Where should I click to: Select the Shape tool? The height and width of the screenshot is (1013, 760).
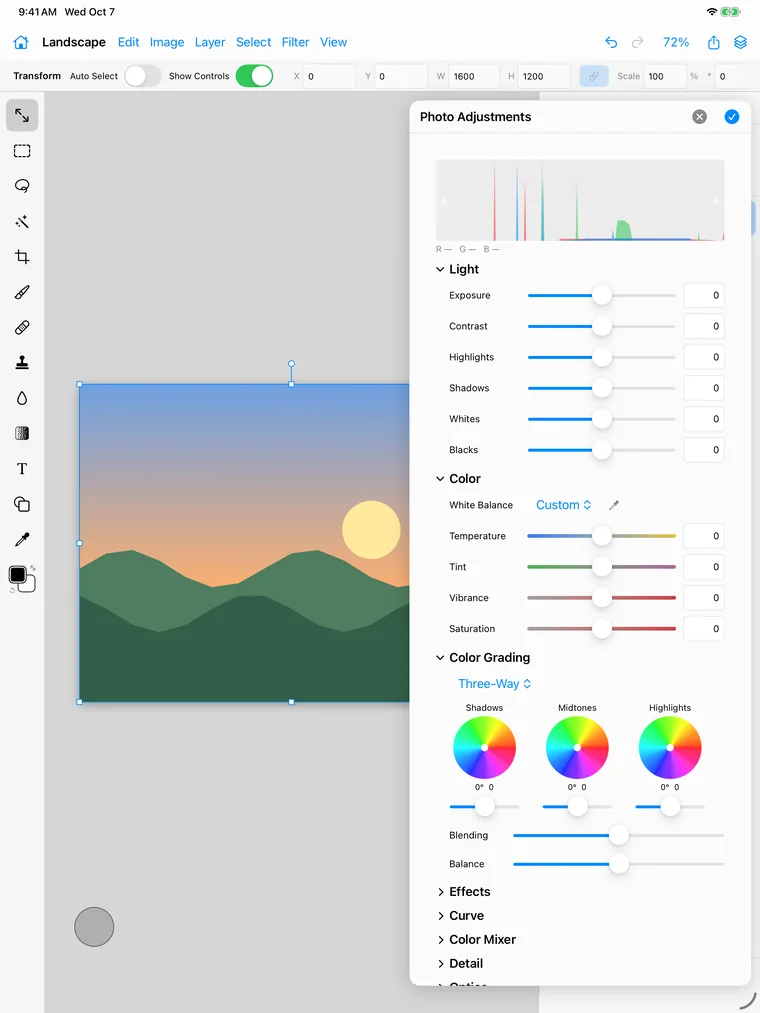click(22, 504)
